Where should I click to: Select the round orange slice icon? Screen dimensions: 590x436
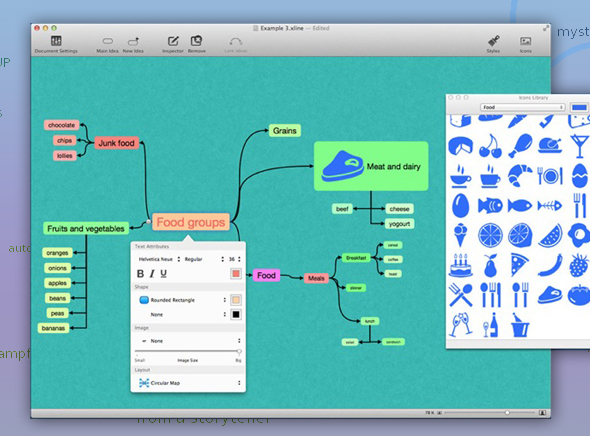coord(490,235)
